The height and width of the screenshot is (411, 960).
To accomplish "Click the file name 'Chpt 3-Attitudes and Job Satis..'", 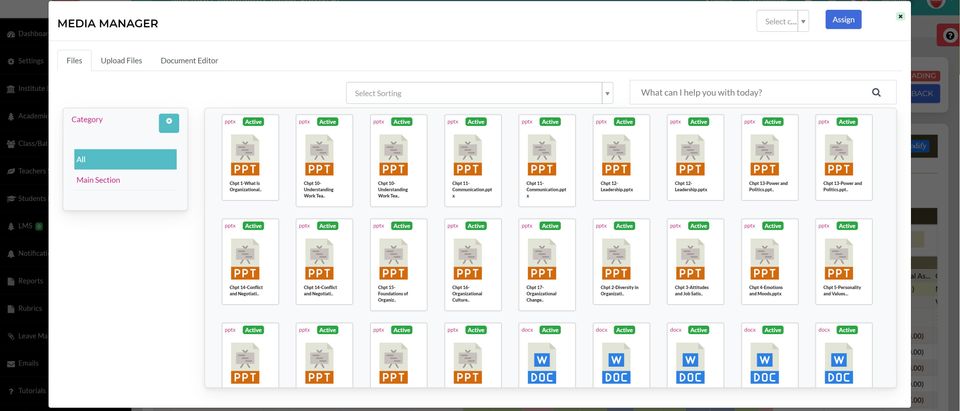I will 691,290.
